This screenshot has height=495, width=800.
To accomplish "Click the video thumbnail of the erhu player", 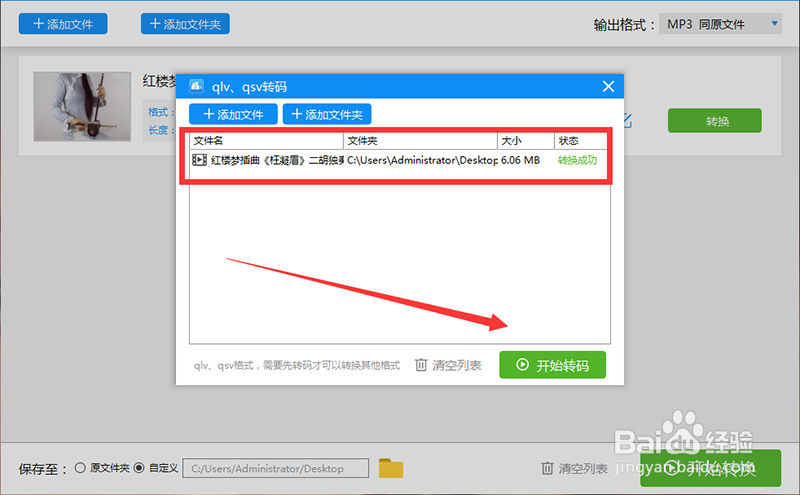I will (x=82, y=107).
